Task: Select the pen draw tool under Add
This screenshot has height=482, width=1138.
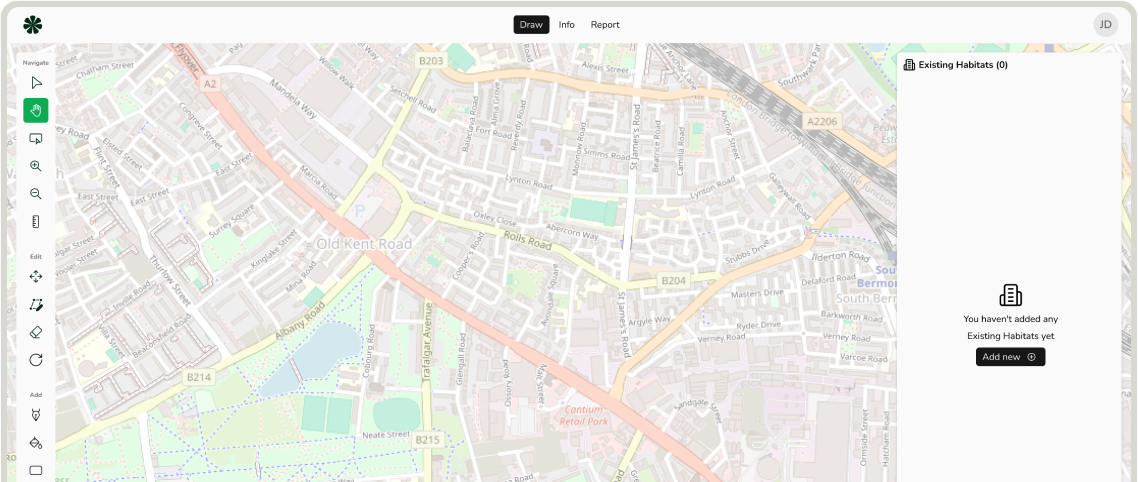Action: click(36, 414)
